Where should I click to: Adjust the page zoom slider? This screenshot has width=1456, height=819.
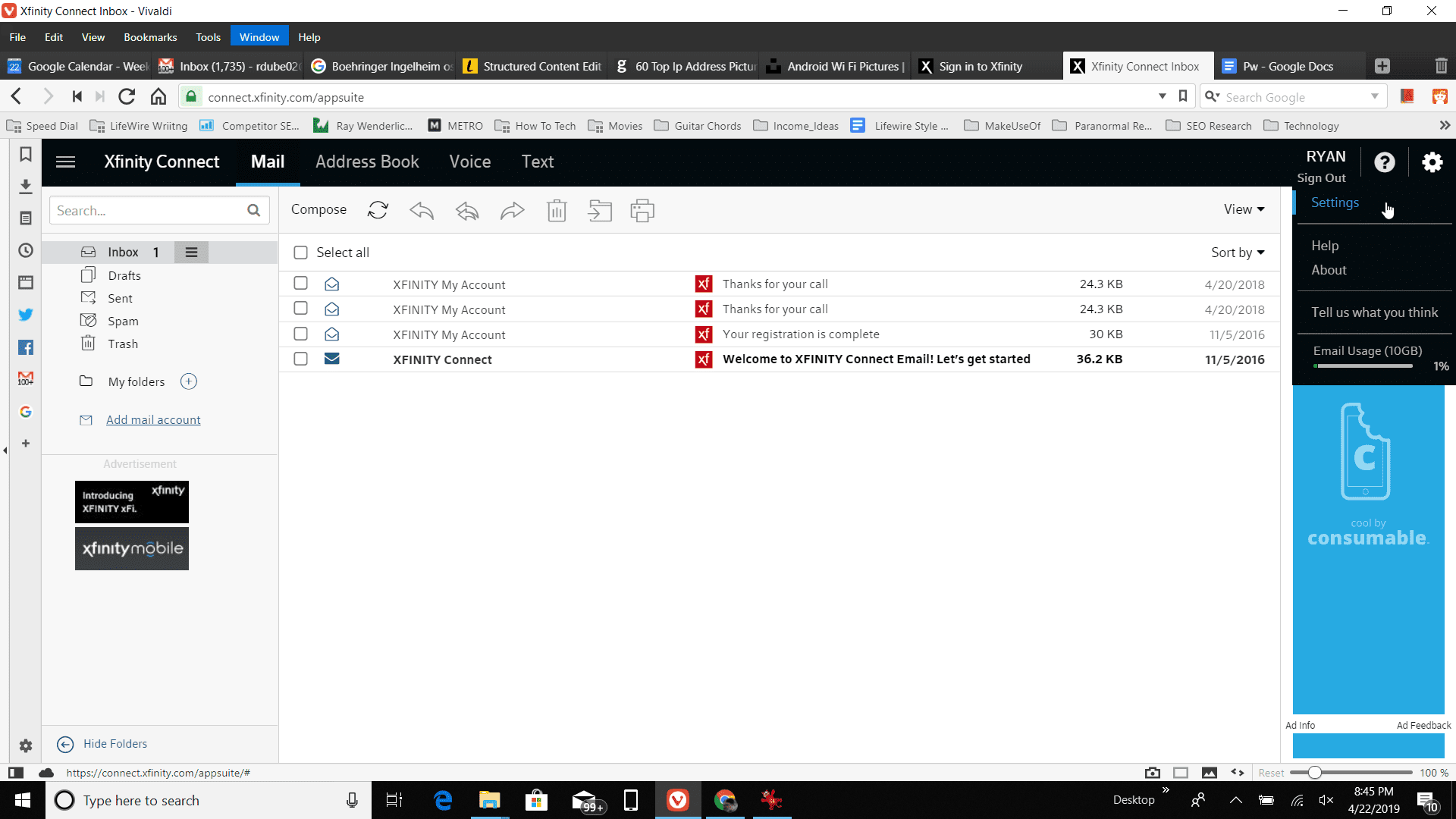coord(1315,773)
